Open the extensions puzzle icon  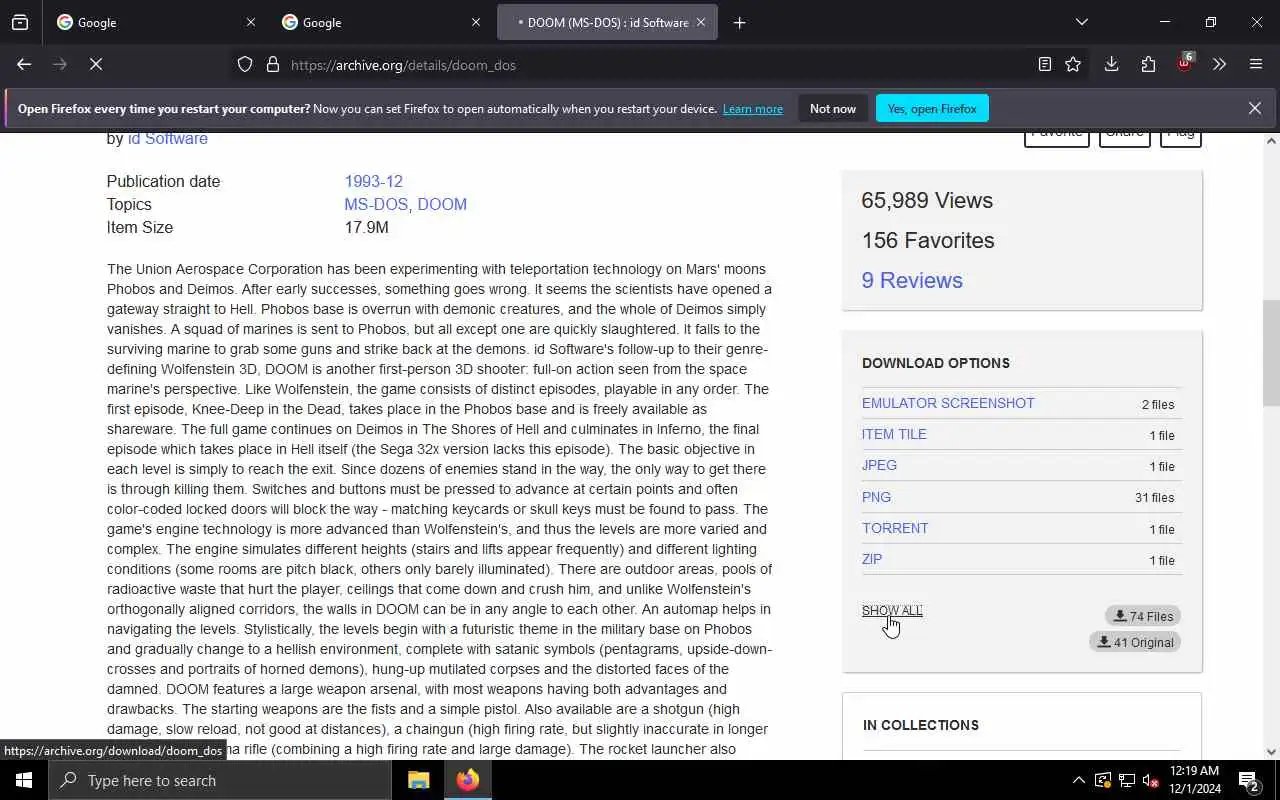pos(1148,64)
